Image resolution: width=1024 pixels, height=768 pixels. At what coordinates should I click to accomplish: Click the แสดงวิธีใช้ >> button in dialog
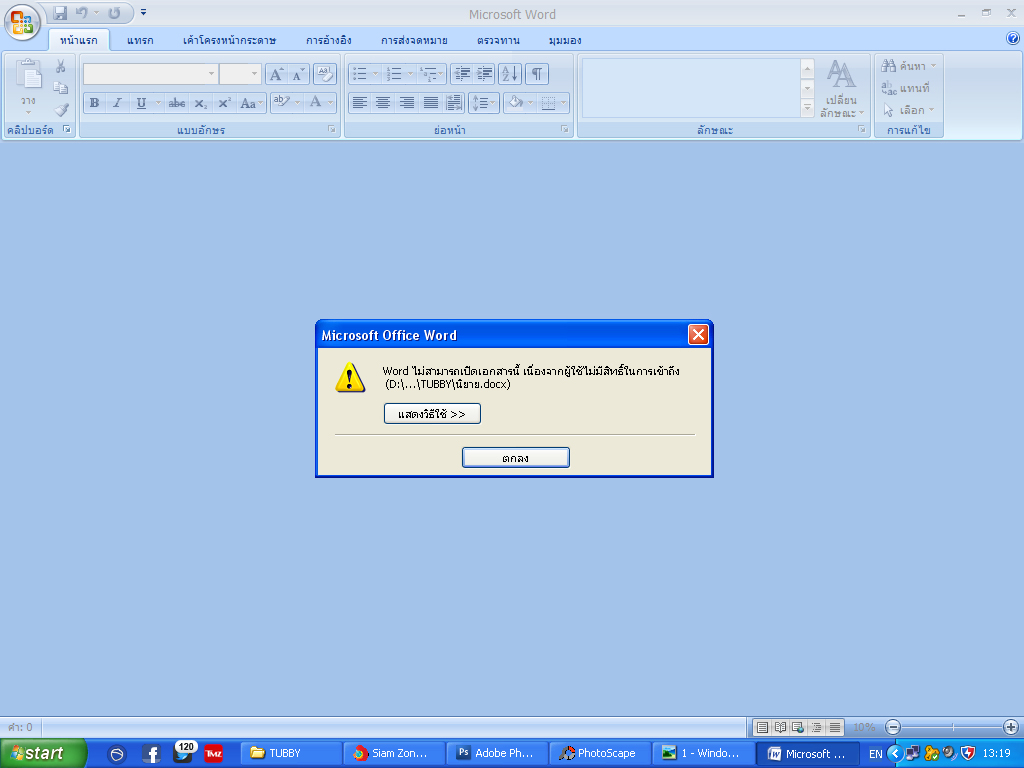tap(432, 414)
